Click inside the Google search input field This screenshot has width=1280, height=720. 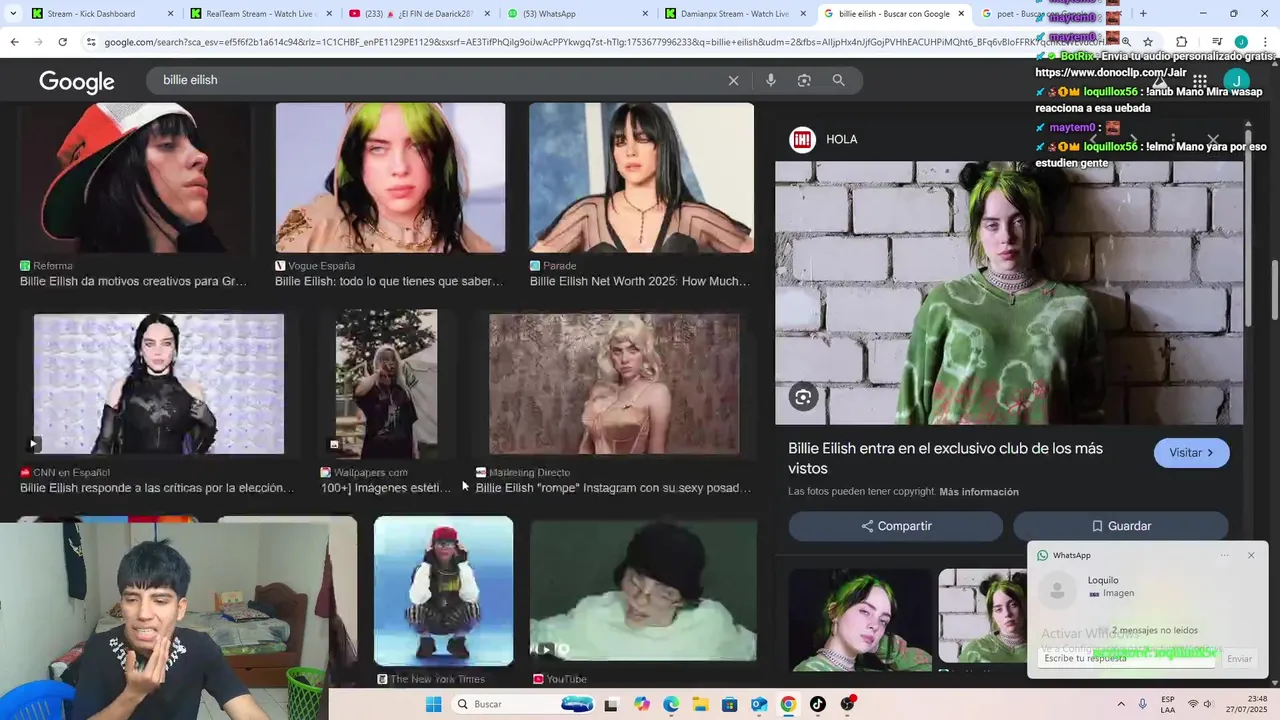pos(440,80)
